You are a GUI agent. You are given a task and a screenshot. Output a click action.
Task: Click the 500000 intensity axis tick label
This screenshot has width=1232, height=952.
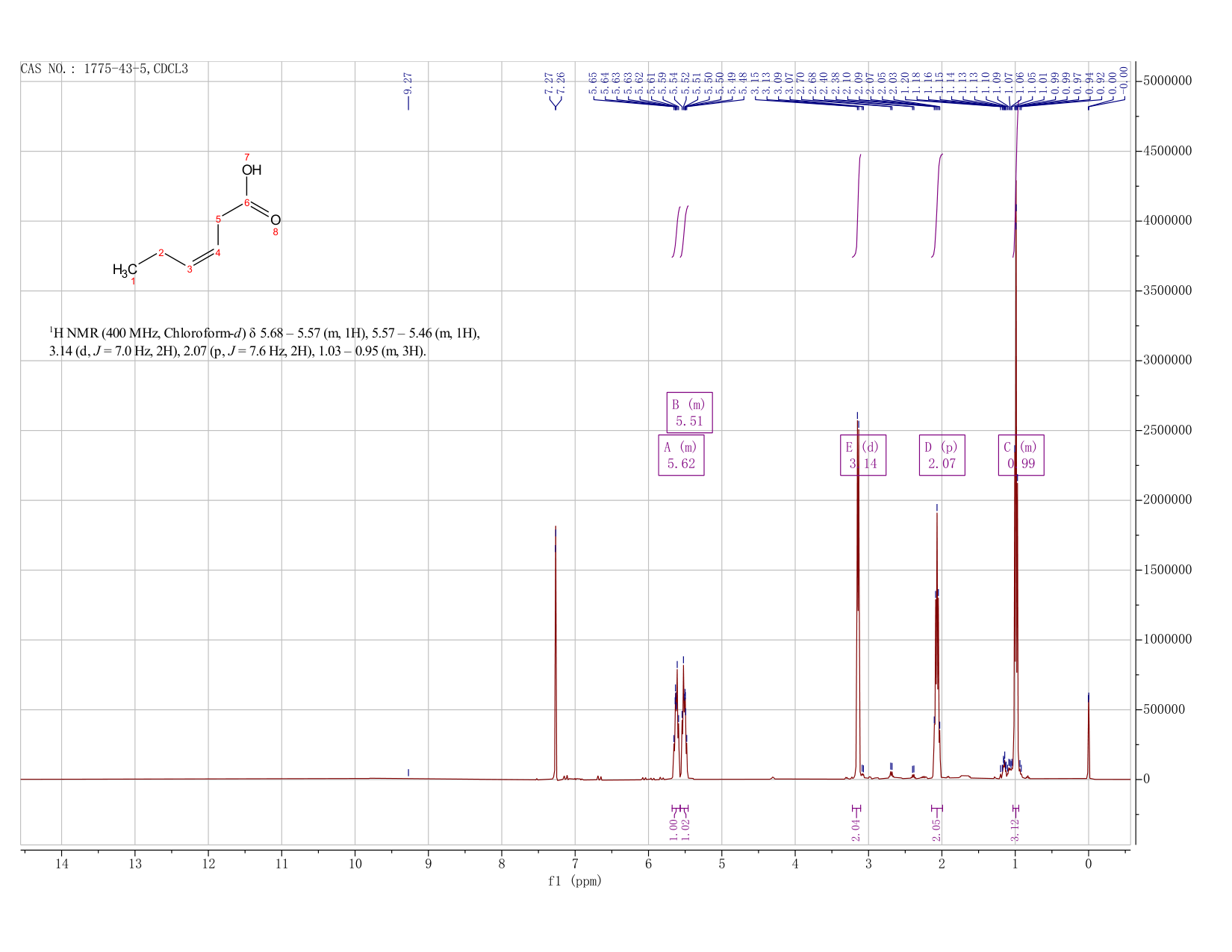(1164, 709)
